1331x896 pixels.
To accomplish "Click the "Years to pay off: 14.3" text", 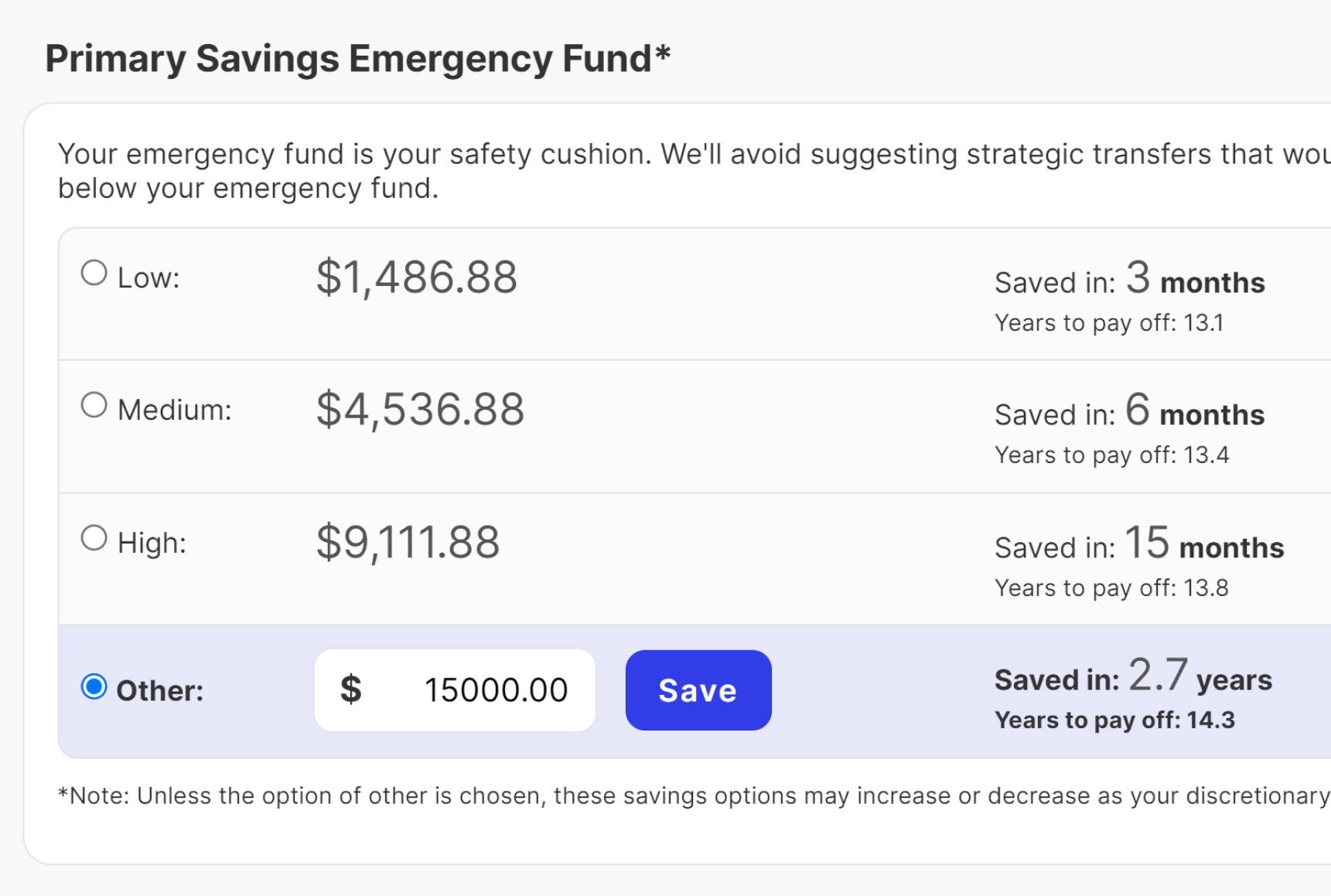I will point(1114,721).
